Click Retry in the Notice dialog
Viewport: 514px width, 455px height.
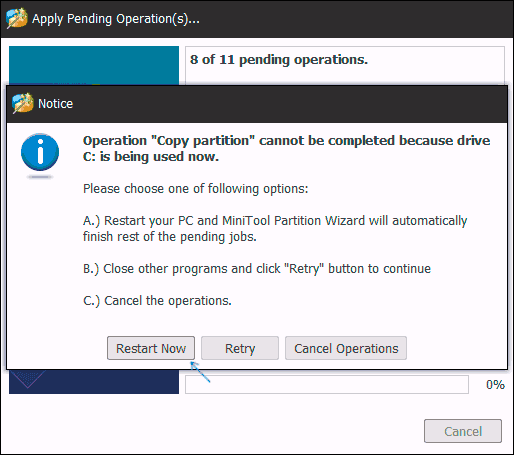click(240, 348)
